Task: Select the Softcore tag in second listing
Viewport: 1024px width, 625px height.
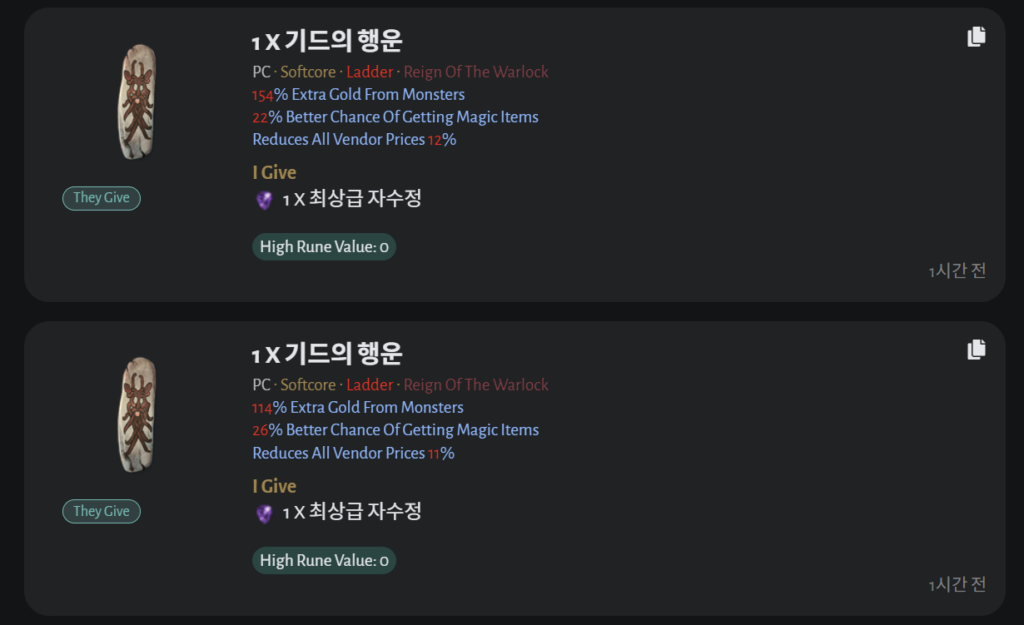Action: pyautogui.click(x=308, y=385)
